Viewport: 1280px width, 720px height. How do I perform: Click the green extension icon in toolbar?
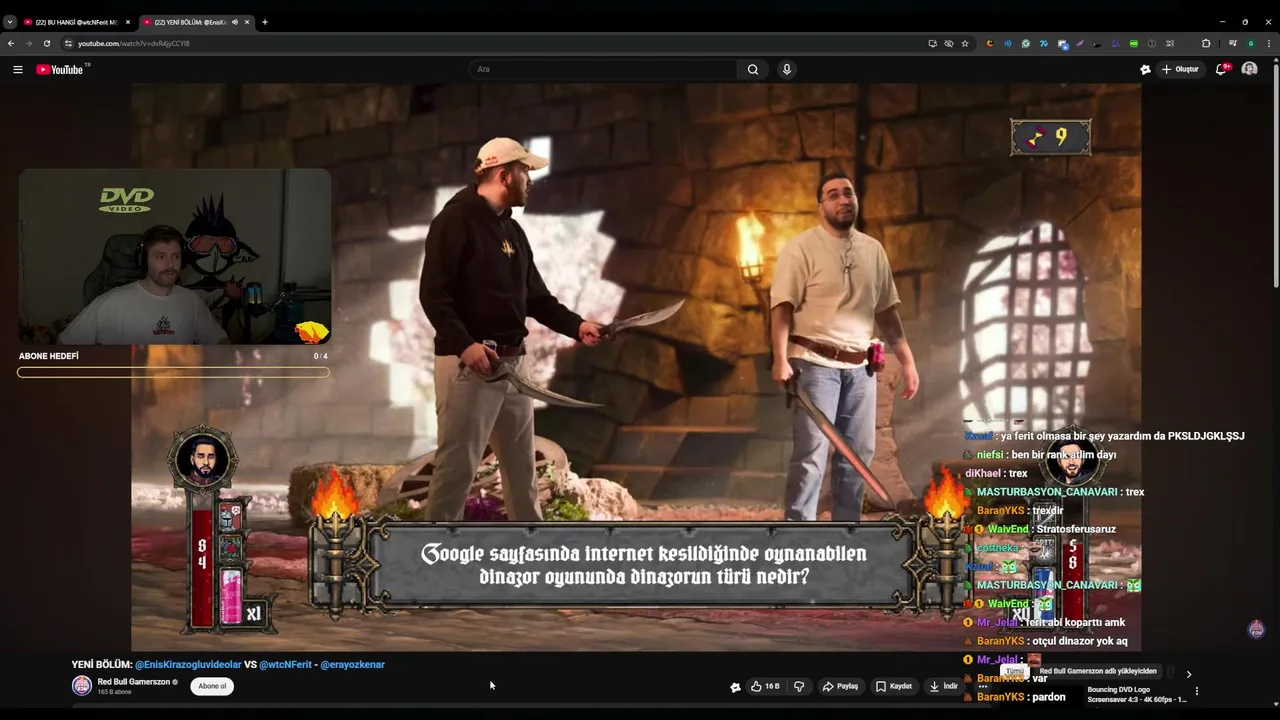coord(1134,43)
